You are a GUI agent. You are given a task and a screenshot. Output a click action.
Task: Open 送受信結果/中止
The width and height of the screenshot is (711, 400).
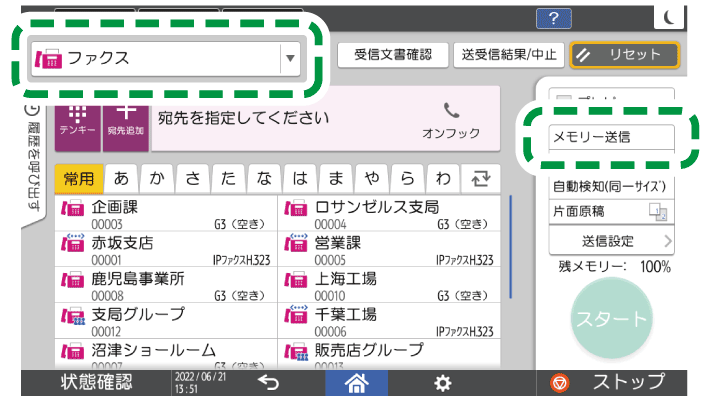[508, 55]
